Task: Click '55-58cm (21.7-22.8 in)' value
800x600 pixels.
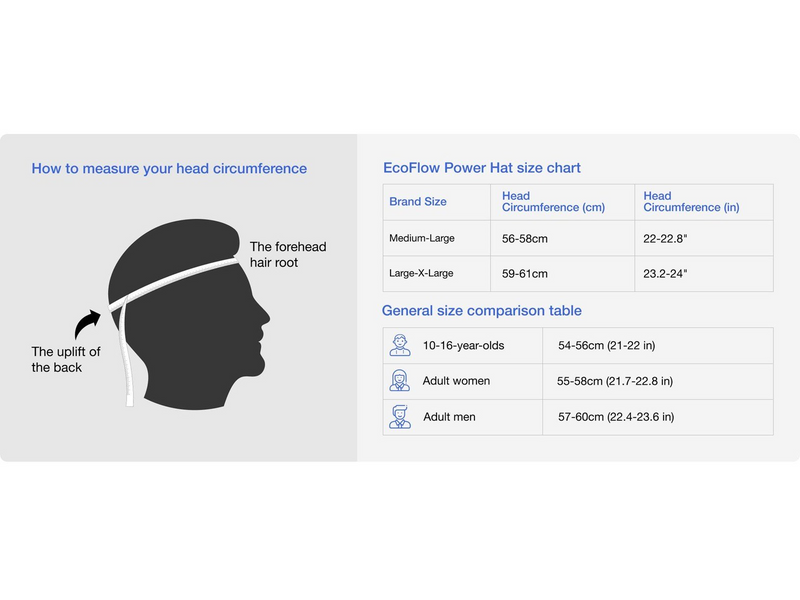Action: coord(615,381)
